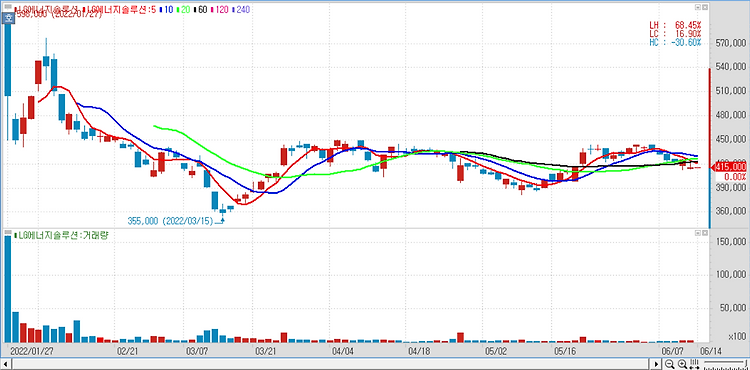Viewport: 750px width, 370px height.
Task: Open the gray menu icon on volume pane
Action: point(8,233)
